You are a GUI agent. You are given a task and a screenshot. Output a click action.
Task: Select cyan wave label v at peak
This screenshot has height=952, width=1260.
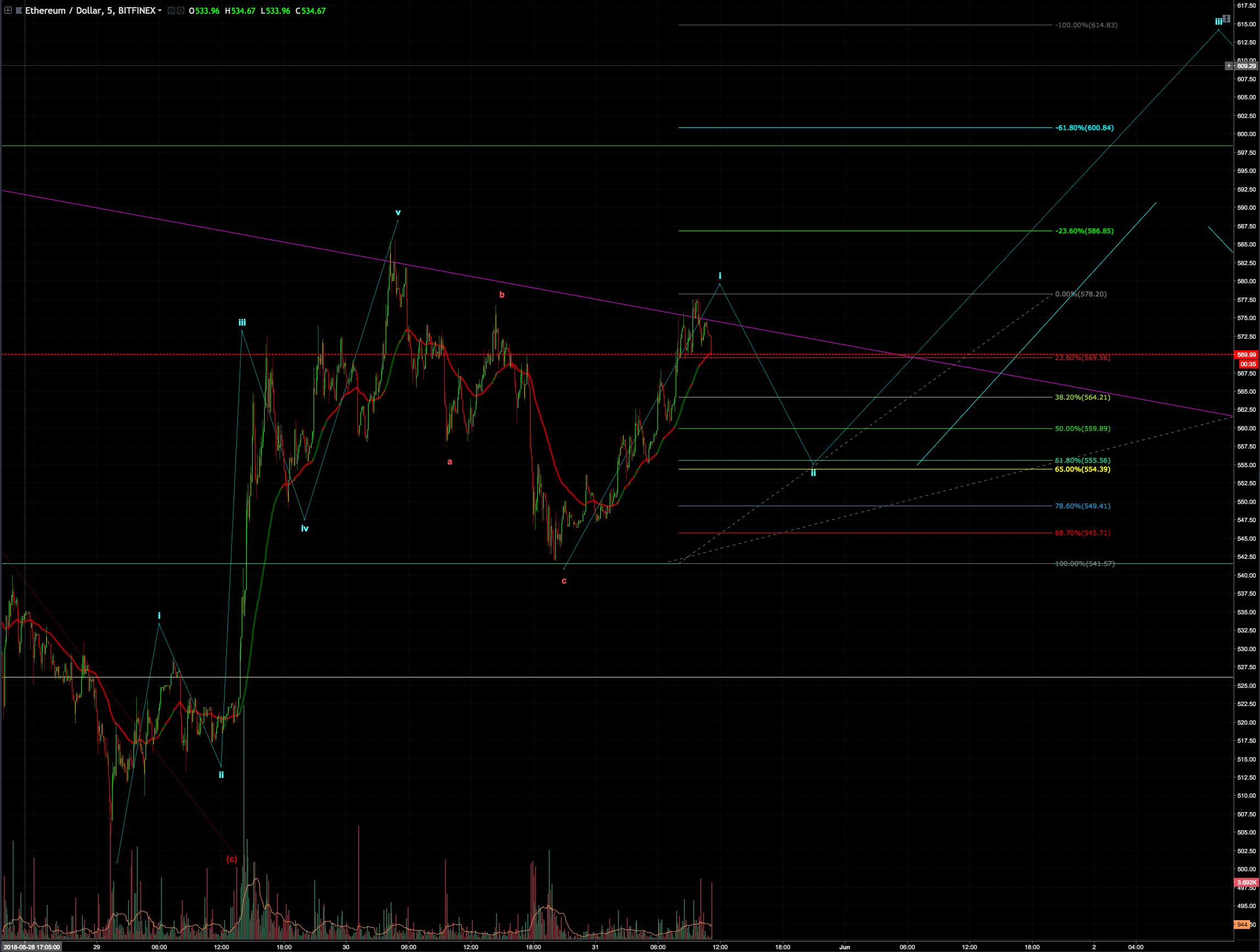[x=398, y=212]
